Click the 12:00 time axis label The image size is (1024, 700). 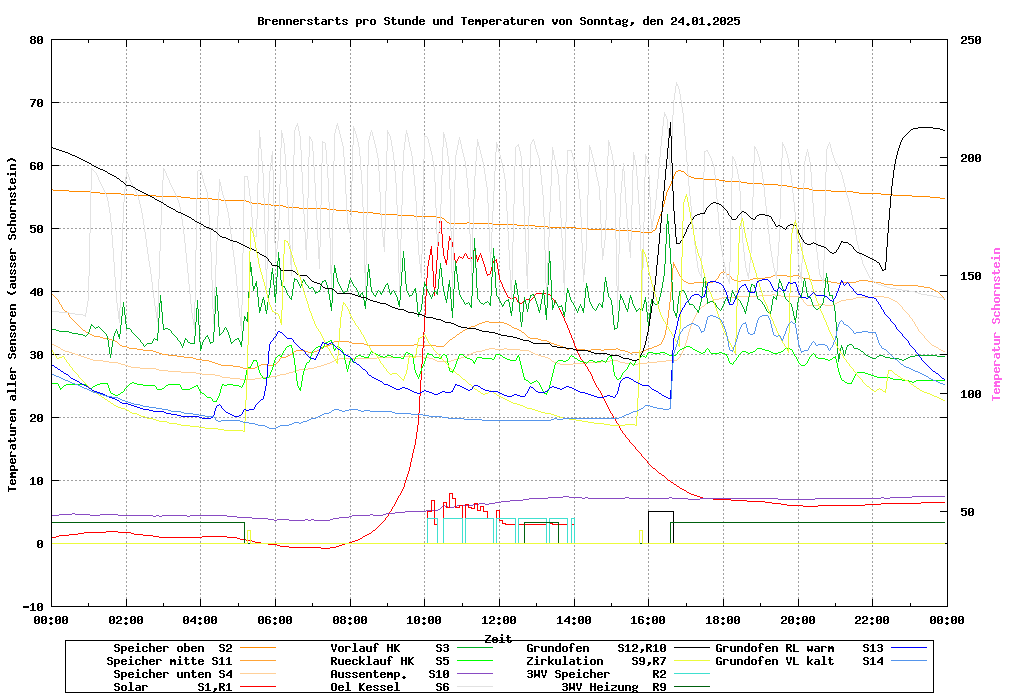(498, 620)
